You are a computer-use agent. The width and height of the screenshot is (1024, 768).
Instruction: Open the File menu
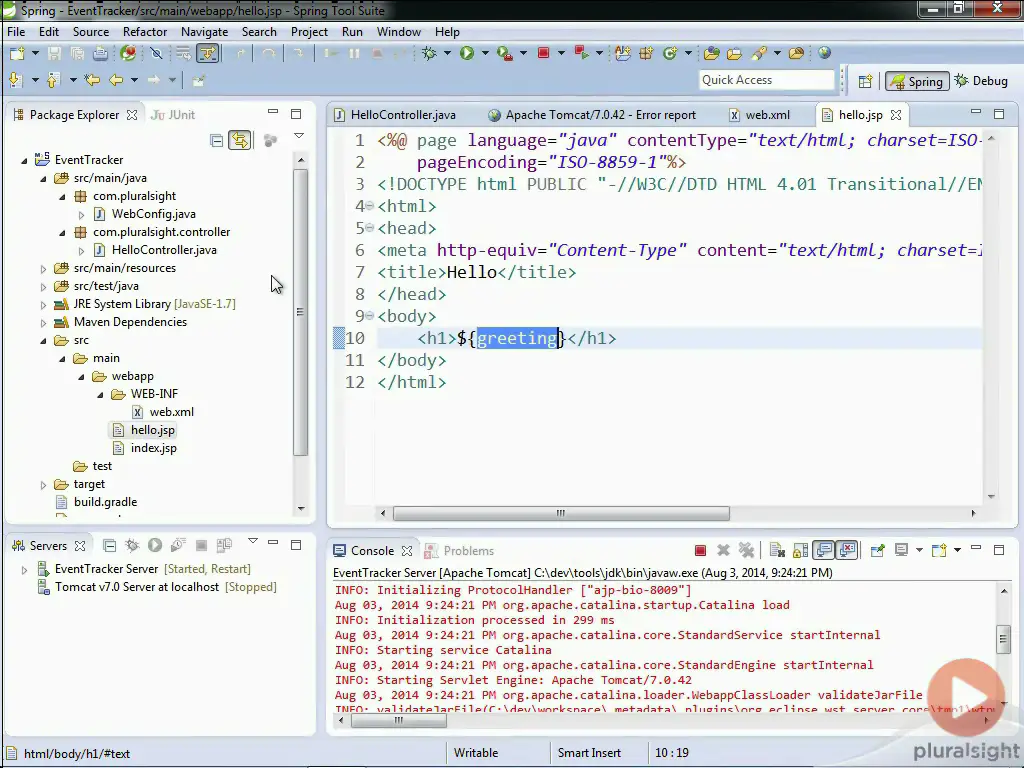[16, 31]
